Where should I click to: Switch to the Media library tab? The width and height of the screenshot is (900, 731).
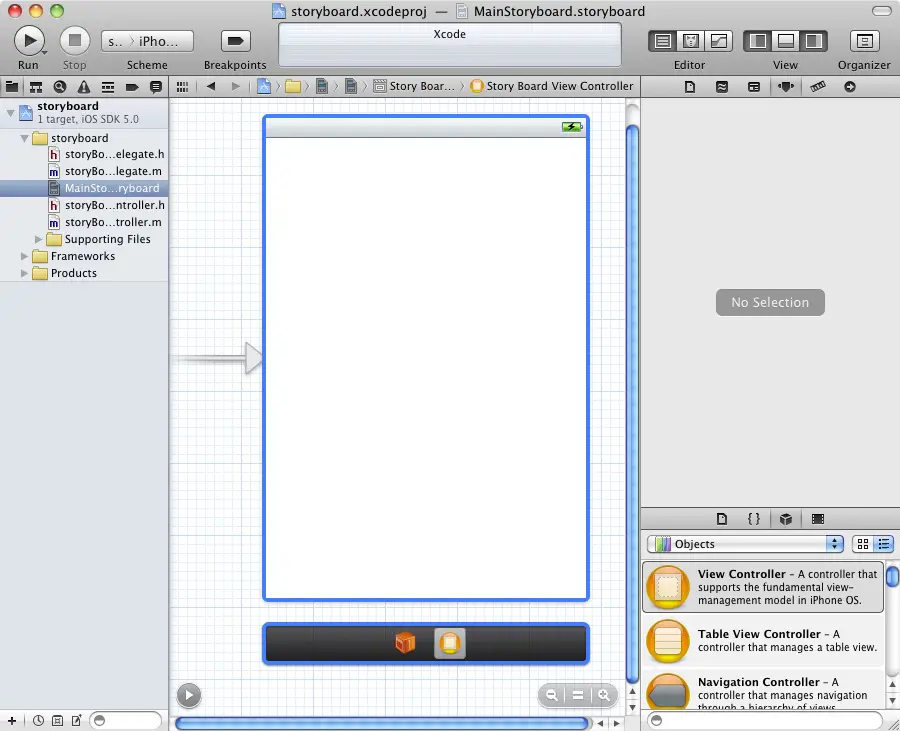(818, 519)
